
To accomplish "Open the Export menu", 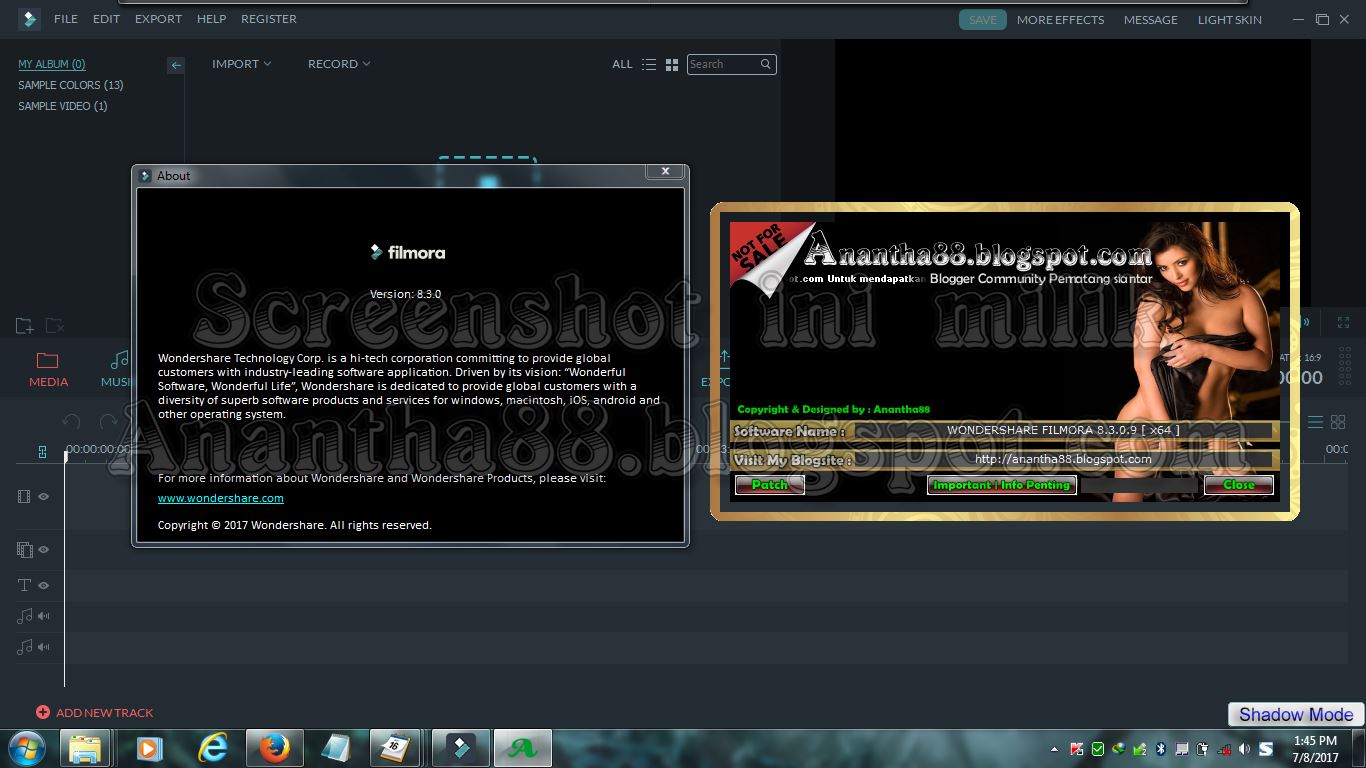I will tap(158, 19).
